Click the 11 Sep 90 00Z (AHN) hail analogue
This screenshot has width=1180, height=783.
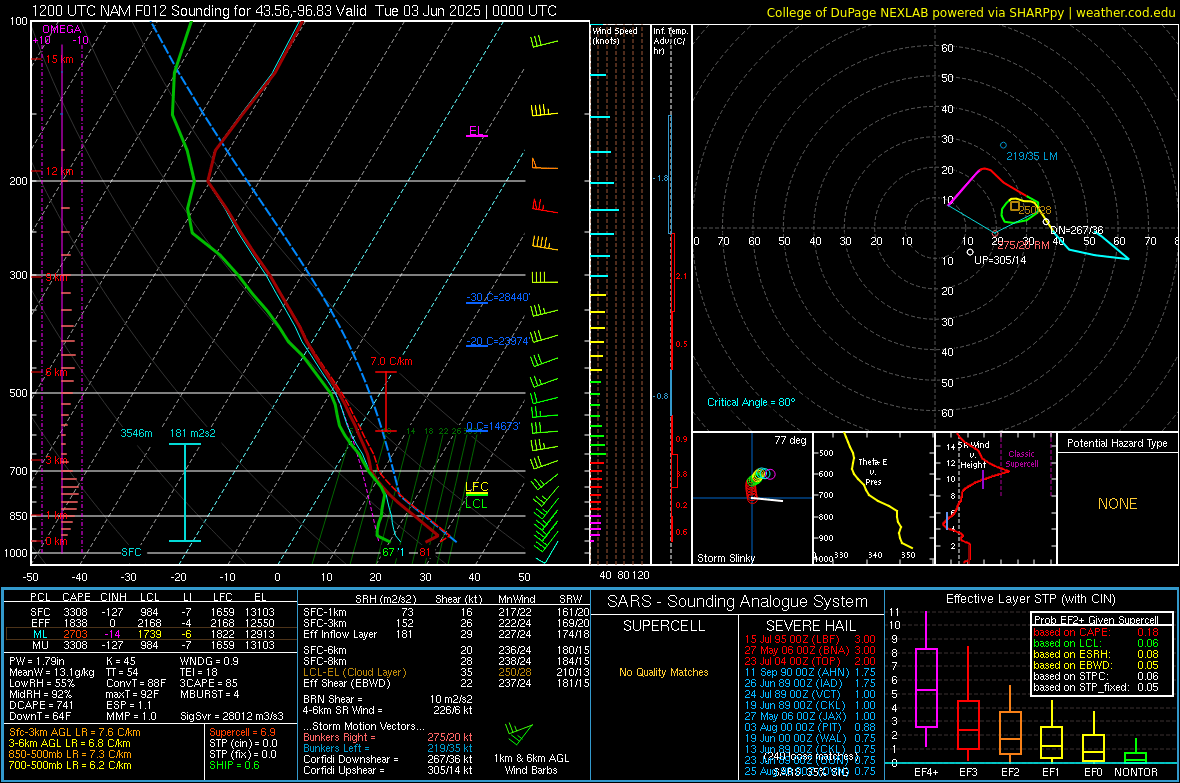click(x=810, y=672)
